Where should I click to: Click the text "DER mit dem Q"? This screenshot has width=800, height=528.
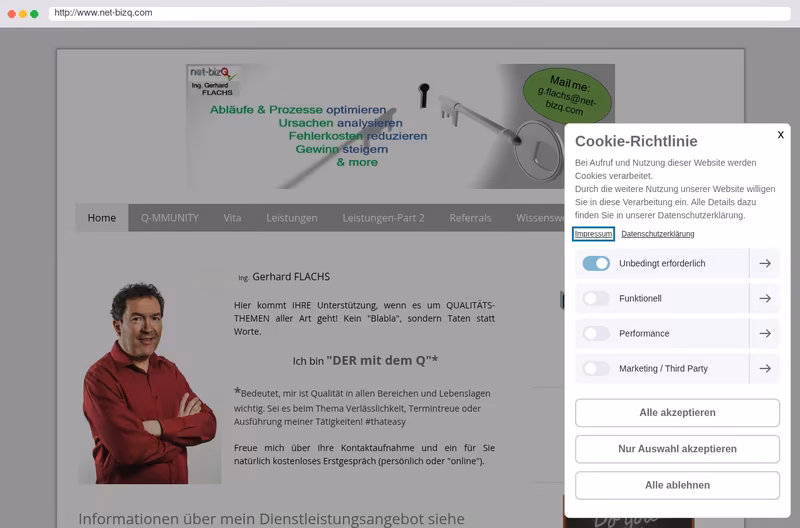pyautogui.click(x=382, y=360)
